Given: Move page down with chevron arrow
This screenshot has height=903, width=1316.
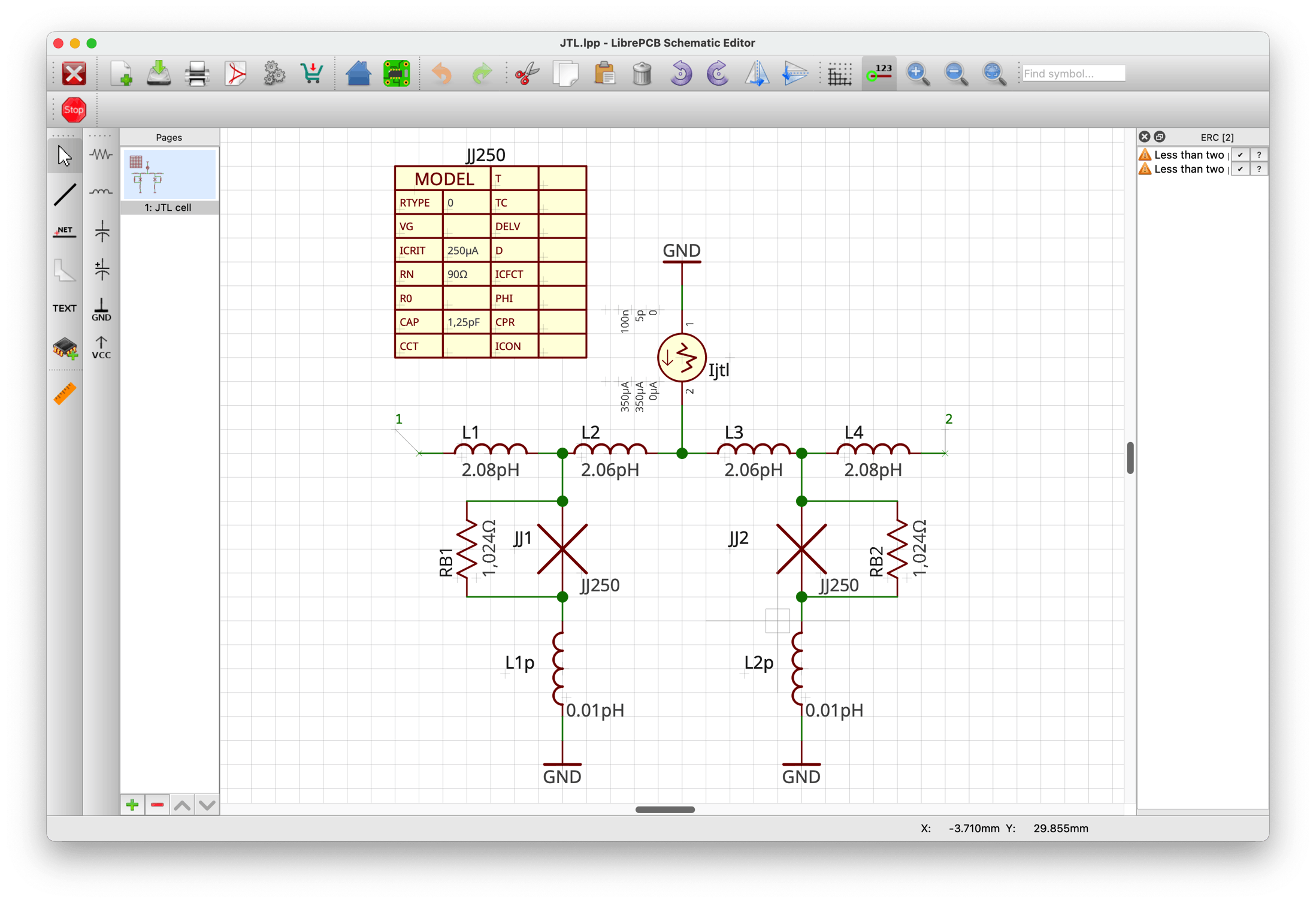Looking at the screenshot, I should coord(207,805).
